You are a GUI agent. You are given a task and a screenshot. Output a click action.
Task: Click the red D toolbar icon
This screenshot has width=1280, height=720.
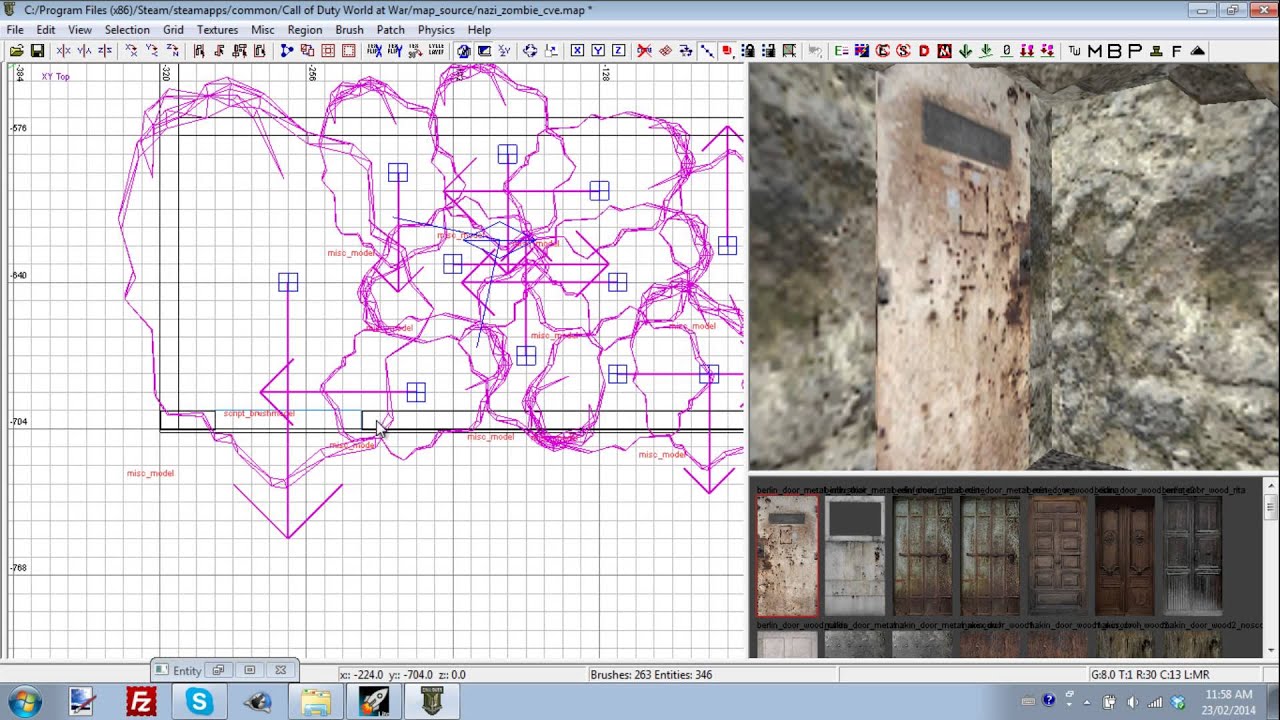tap(924, 51)
